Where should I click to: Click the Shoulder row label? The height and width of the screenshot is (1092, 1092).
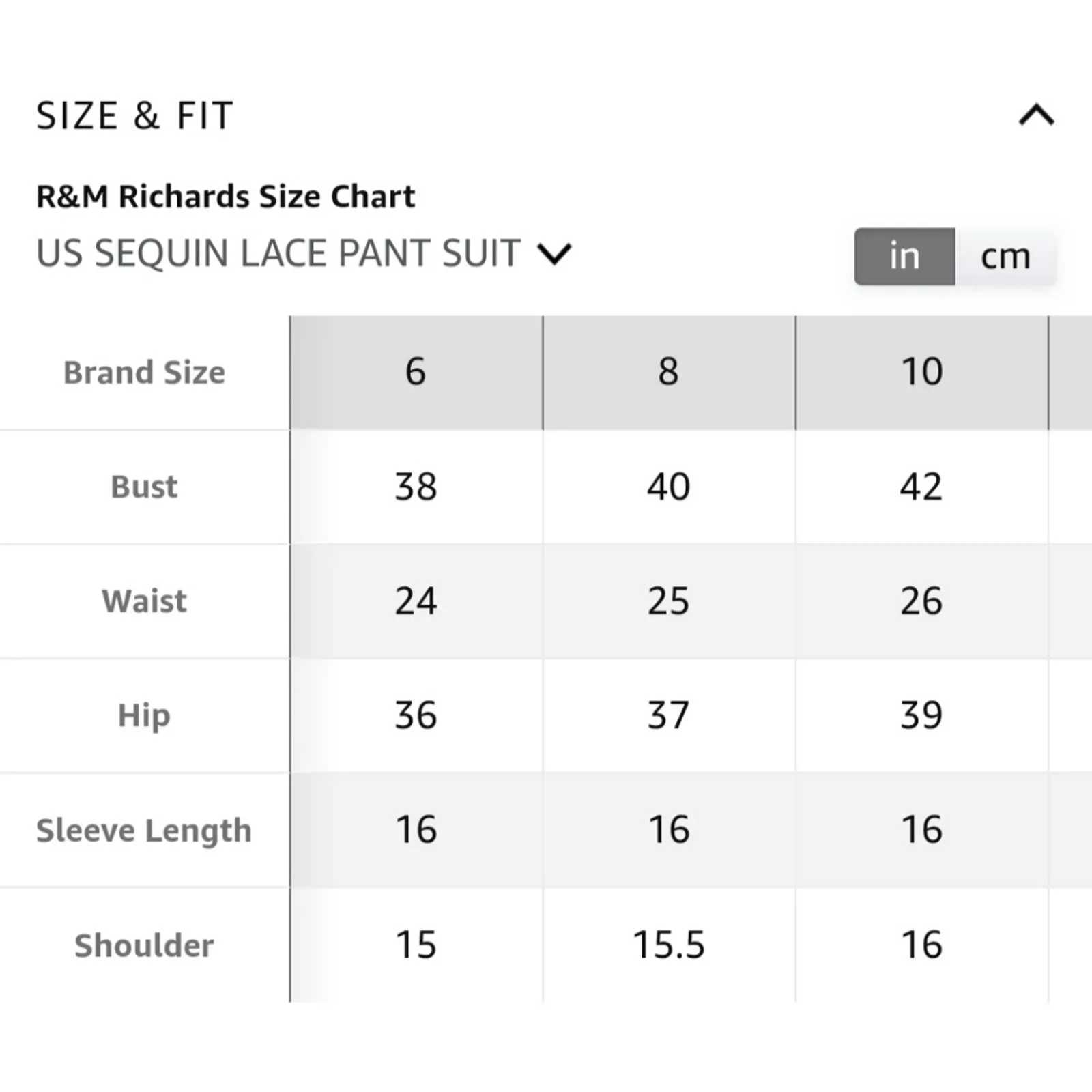click(144, 946)
